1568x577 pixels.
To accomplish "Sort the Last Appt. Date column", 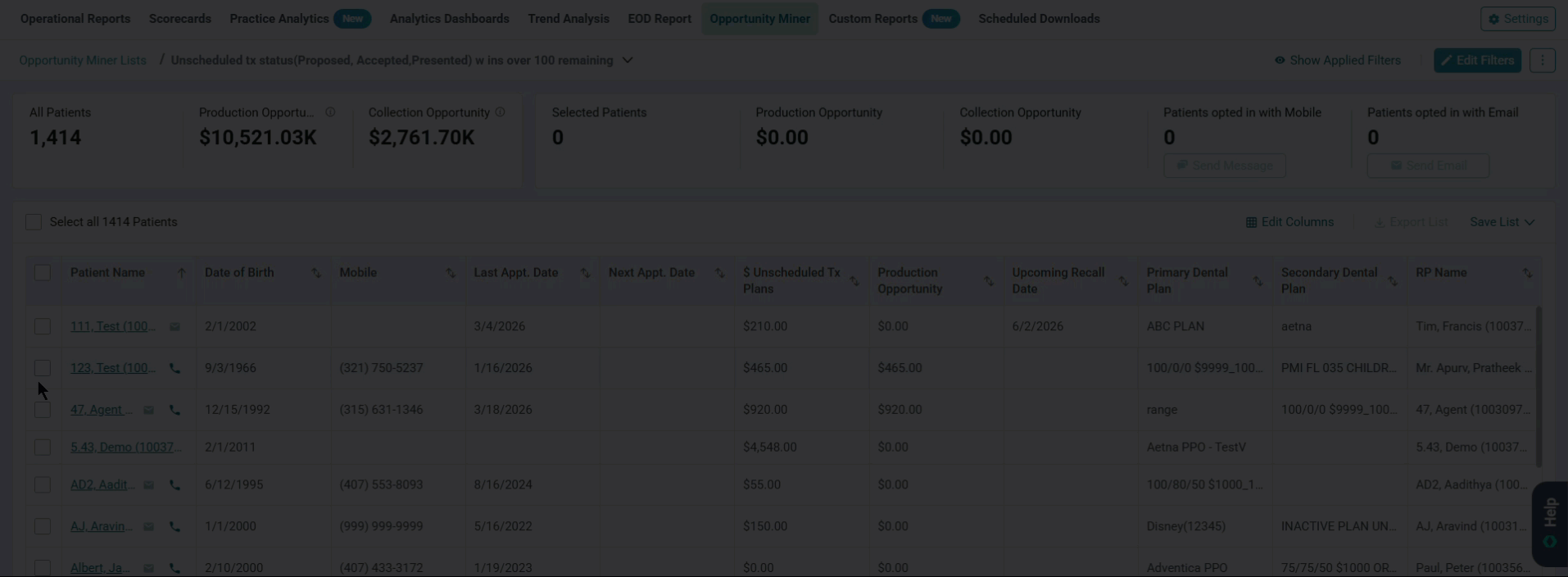I will click(x=585, y=273).
